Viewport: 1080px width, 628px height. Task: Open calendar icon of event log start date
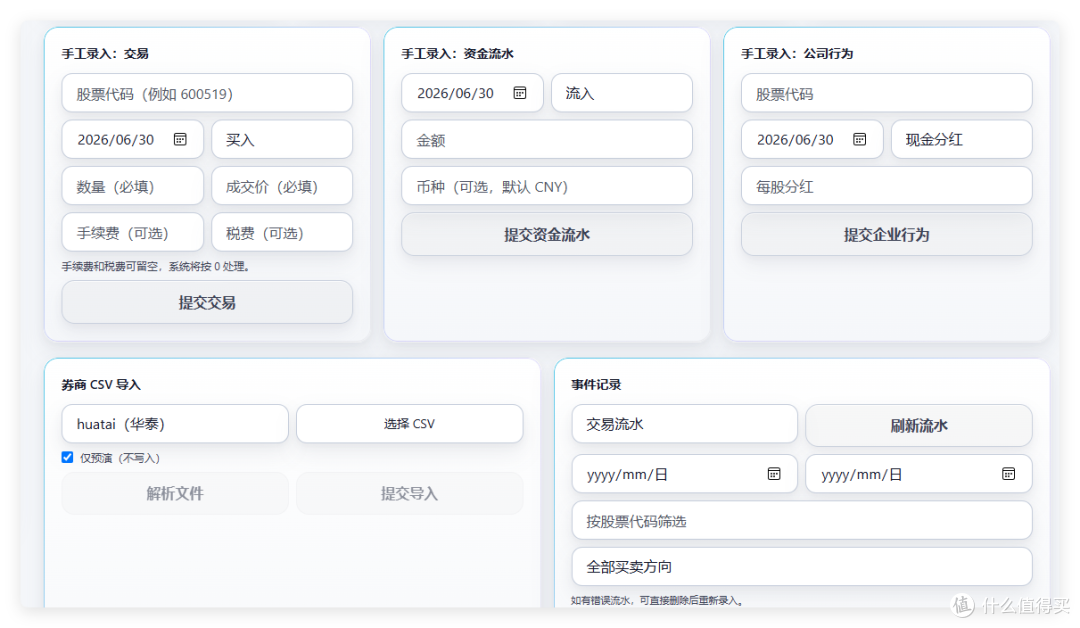tap(774, 474)
